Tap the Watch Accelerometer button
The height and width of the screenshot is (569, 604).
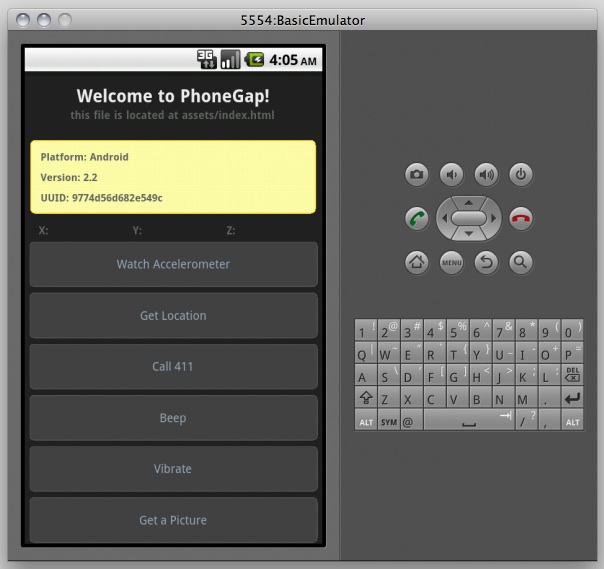pyautogui.click(x=174, y=264)
